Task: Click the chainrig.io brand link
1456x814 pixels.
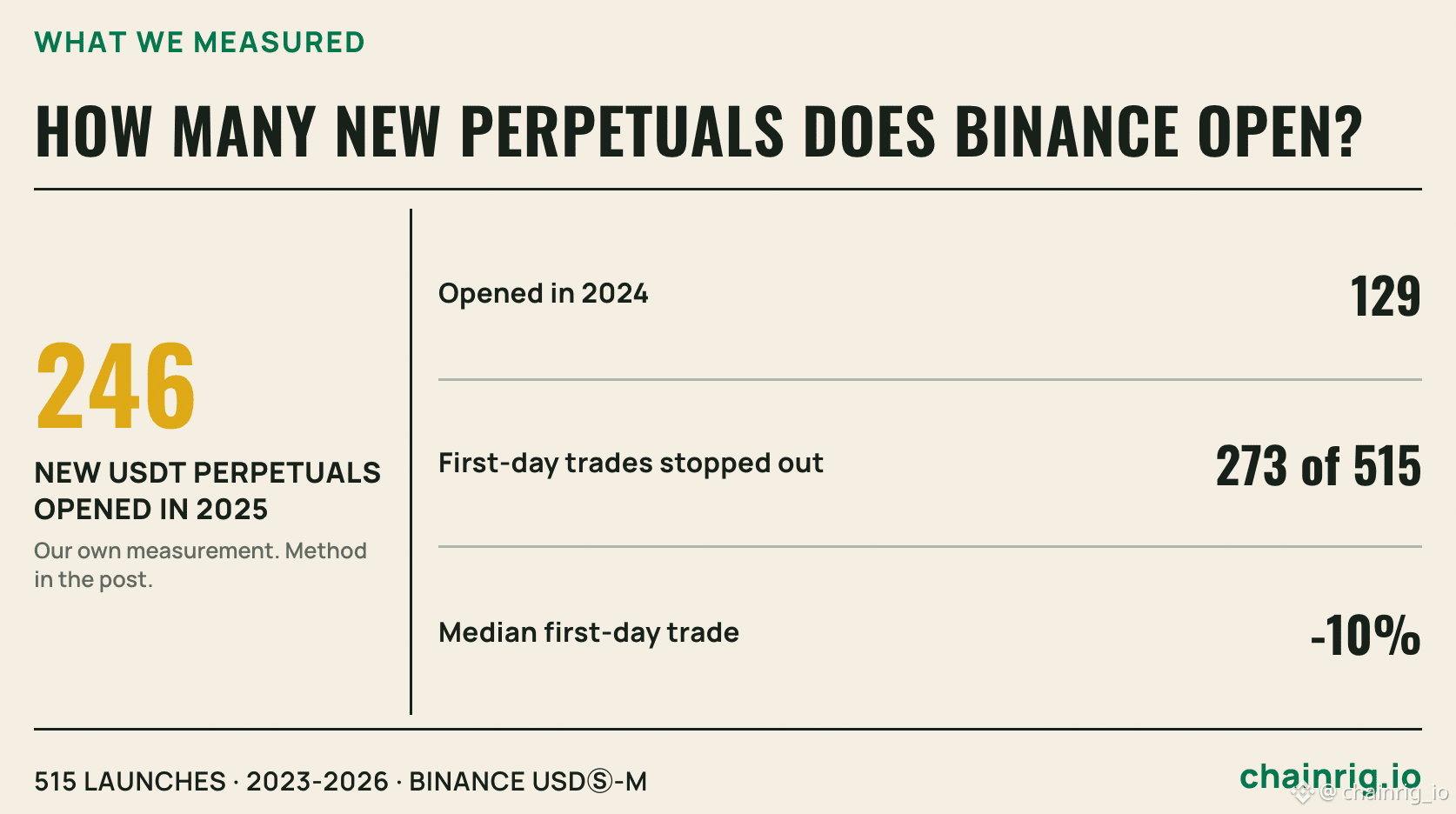Action: click(1330, 777)
